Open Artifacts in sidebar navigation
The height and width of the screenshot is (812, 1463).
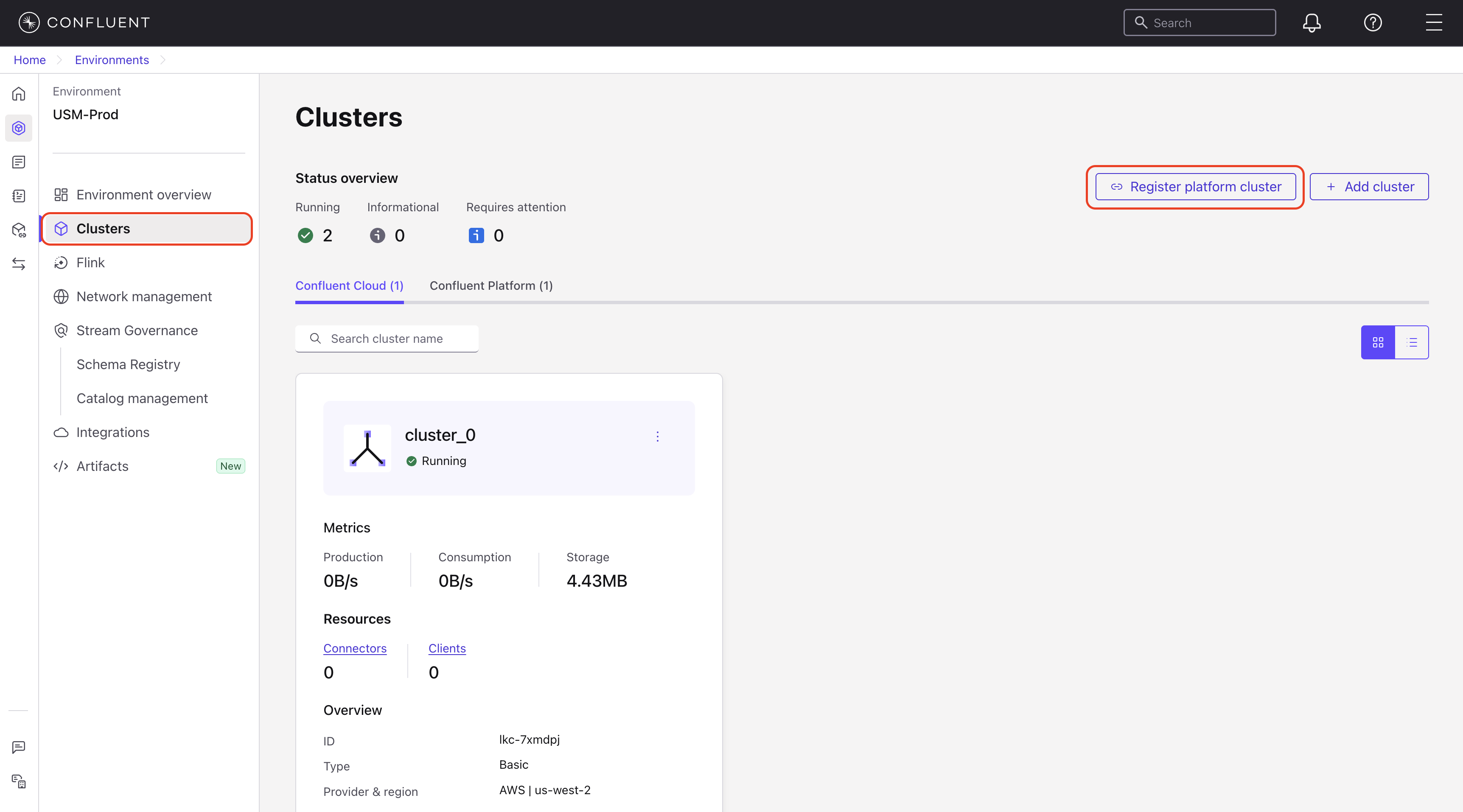[102, 466]
